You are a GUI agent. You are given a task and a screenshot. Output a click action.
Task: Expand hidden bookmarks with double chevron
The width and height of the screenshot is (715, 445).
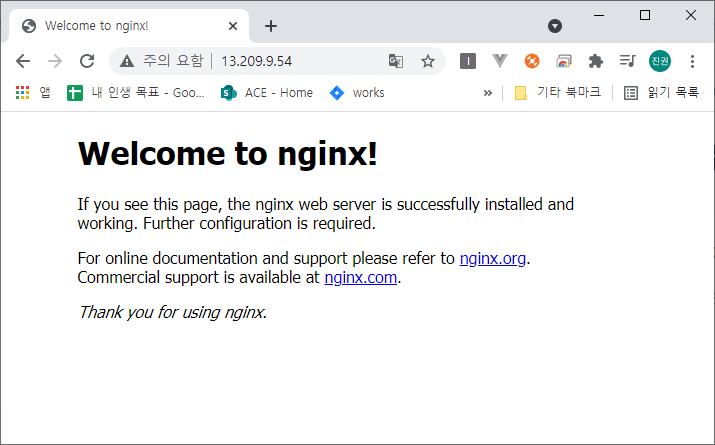pyautogui.click(x=488, y=93)
